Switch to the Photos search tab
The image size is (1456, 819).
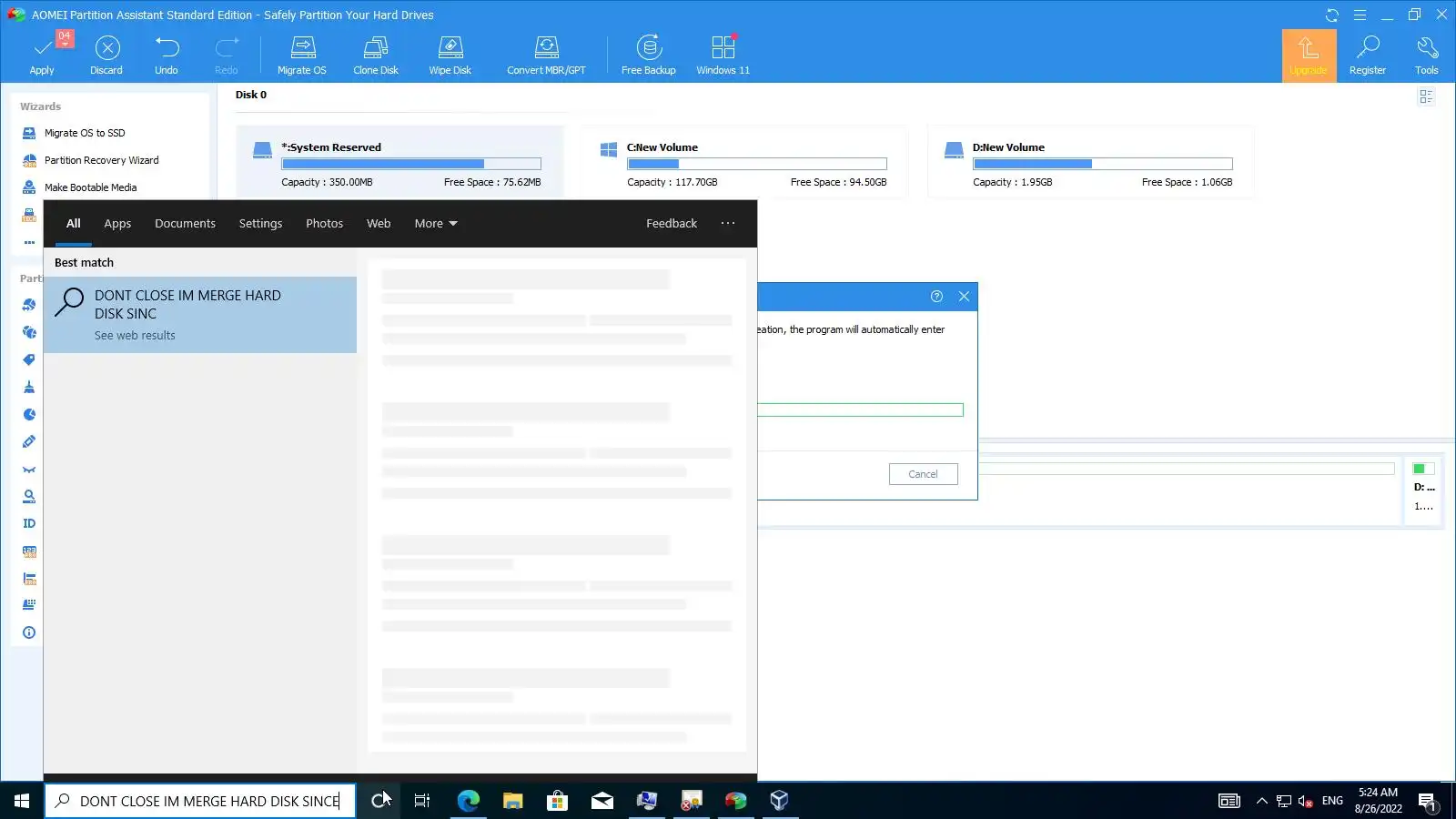325,224
